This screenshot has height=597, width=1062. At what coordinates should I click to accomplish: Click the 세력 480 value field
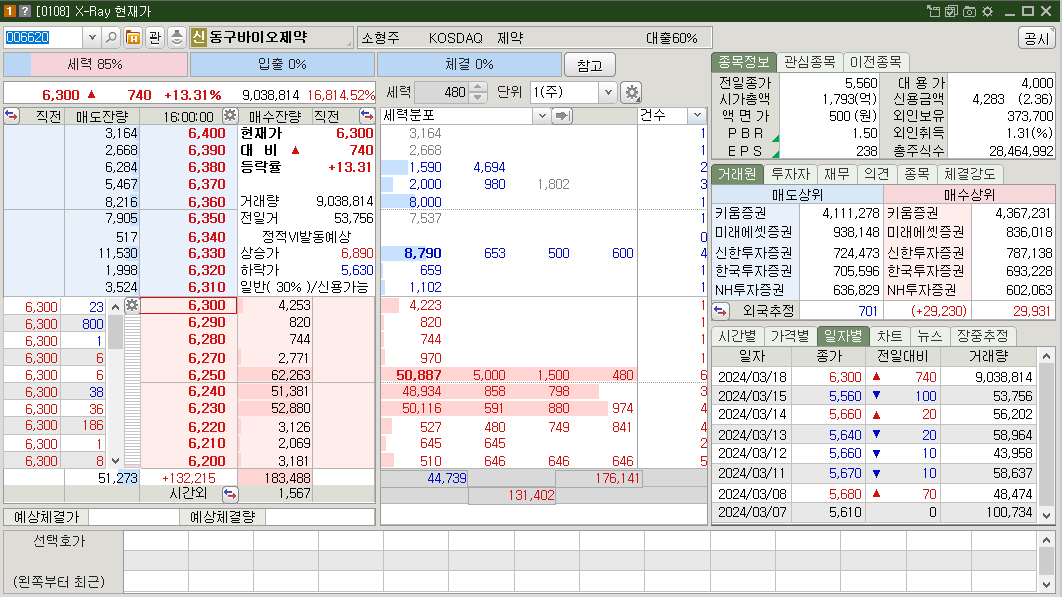coord(442,92)
